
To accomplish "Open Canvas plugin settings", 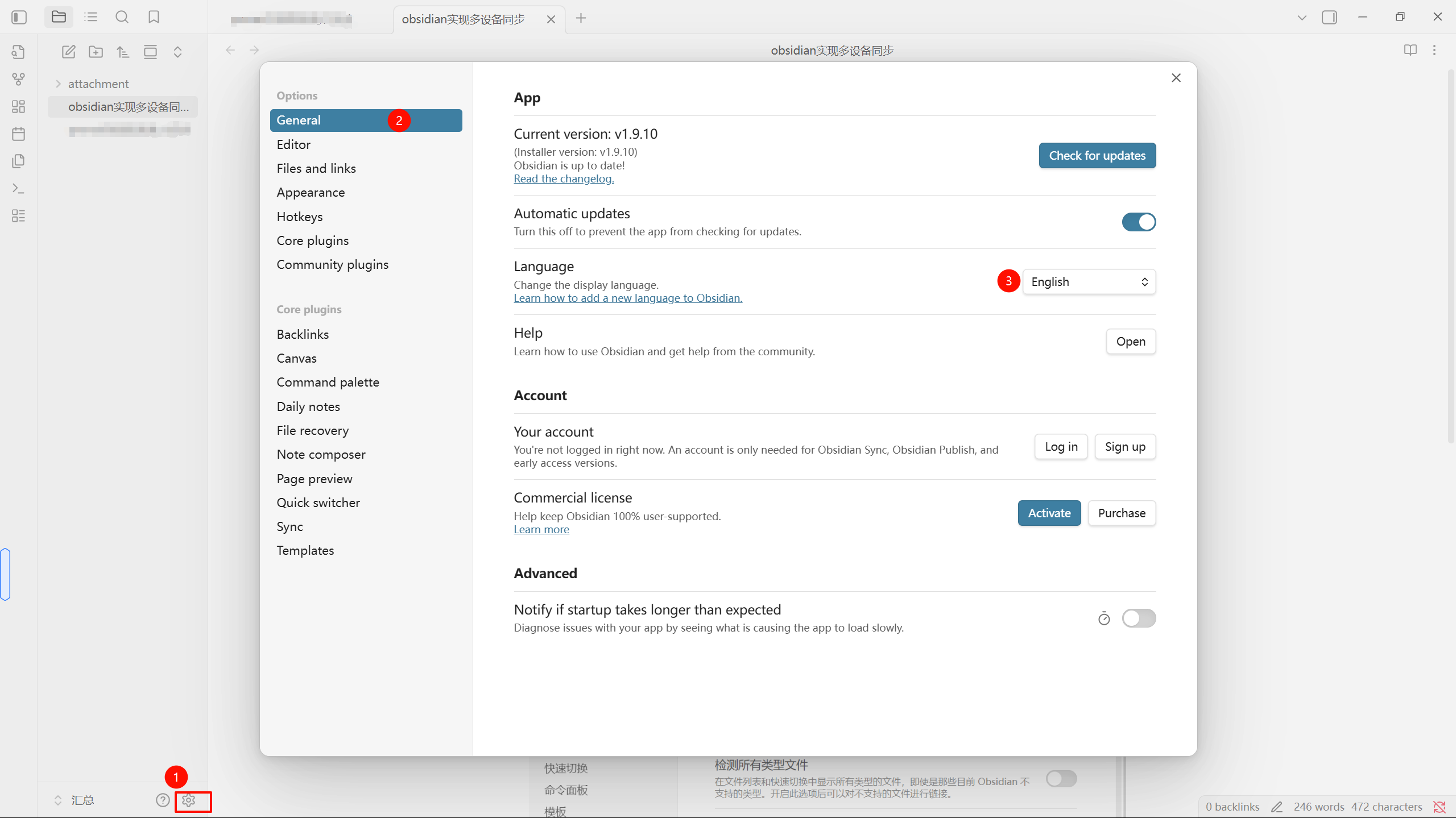I will point(366,358).
